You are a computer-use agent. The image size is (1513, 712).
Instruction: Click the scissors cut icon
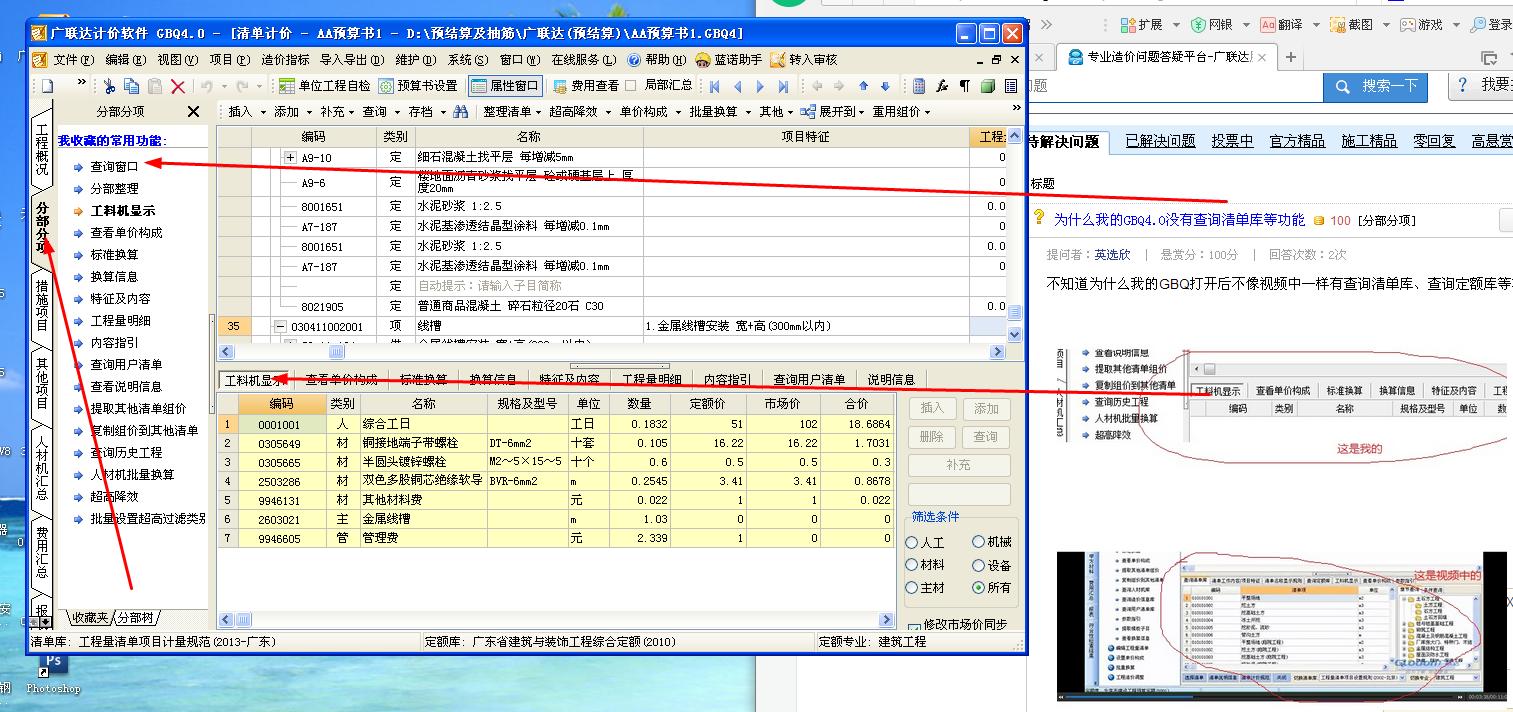(x=109, y=86)
